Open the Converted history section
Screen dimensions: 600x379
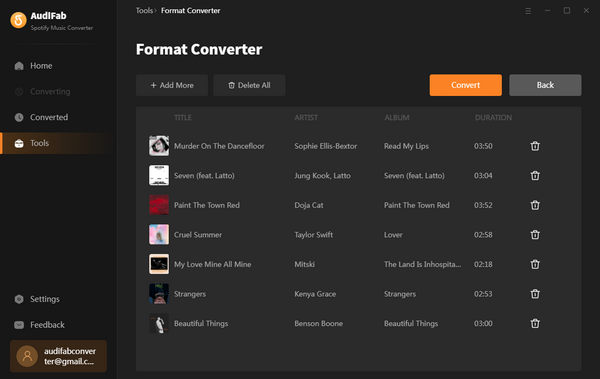[x=41, y=117]
